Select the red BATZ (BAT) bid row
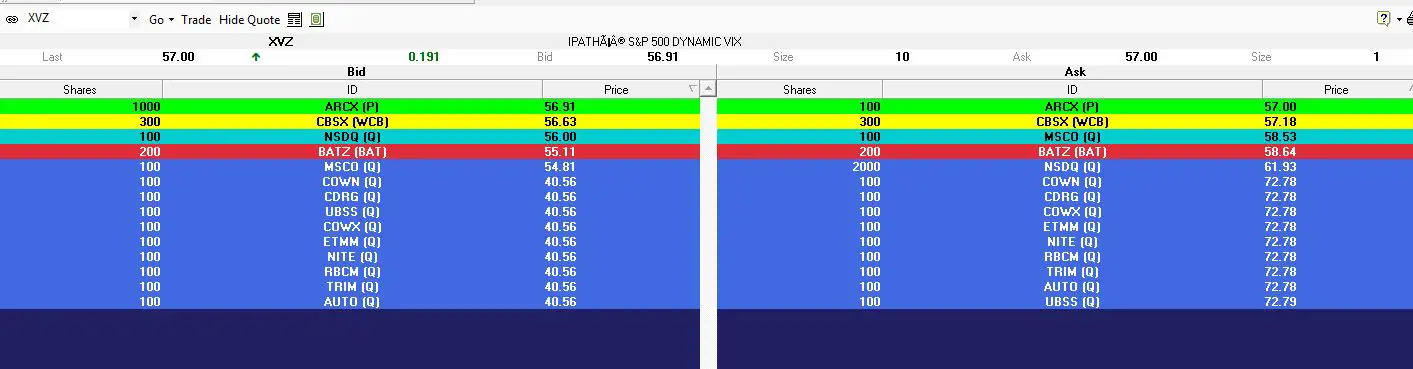1413x369 pixels. click(x=350, y=151)
